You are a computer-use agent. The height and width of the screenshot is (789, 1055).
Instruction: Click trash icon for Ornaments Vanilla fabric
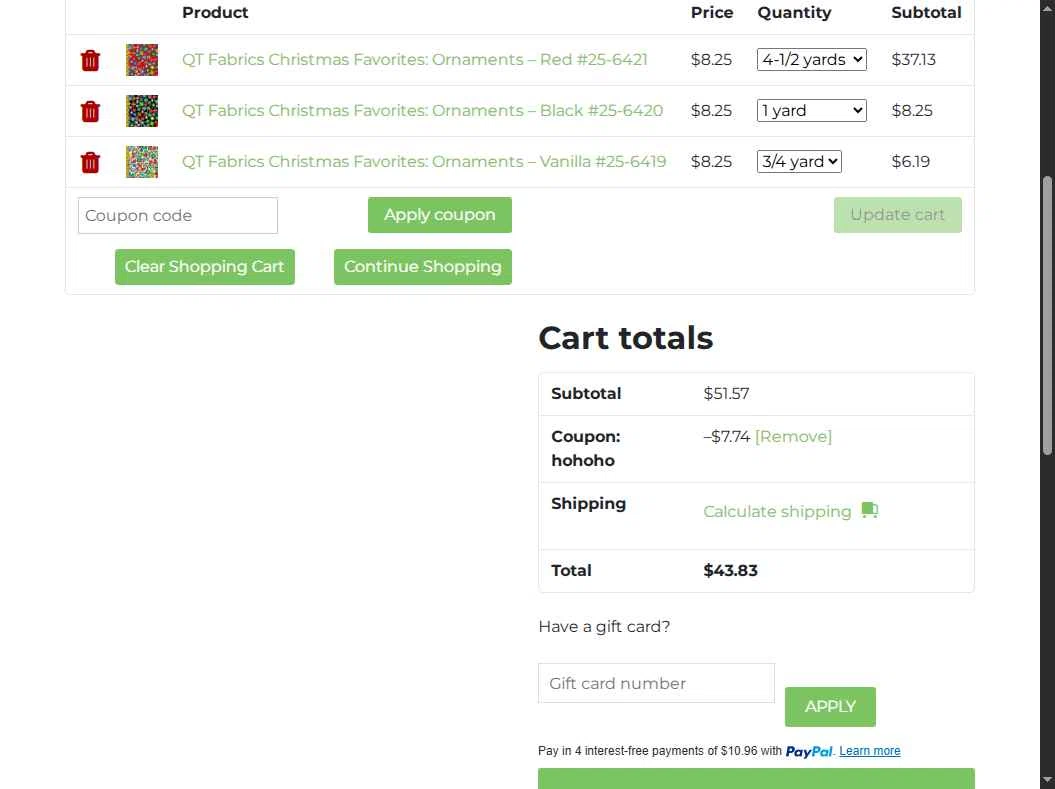(90, 162)
